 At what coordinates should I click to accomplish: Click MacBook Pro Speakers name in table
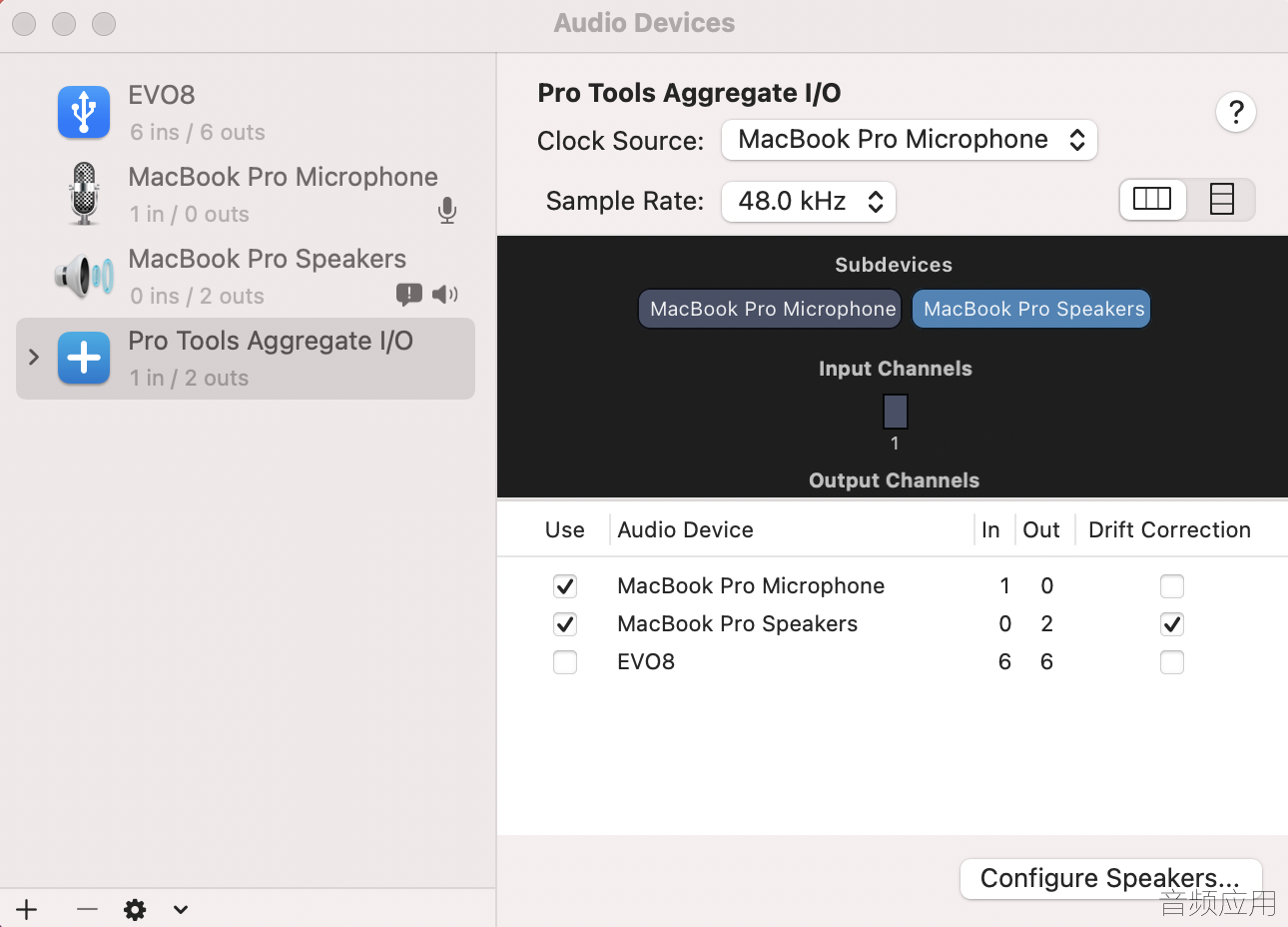point(738,623)
